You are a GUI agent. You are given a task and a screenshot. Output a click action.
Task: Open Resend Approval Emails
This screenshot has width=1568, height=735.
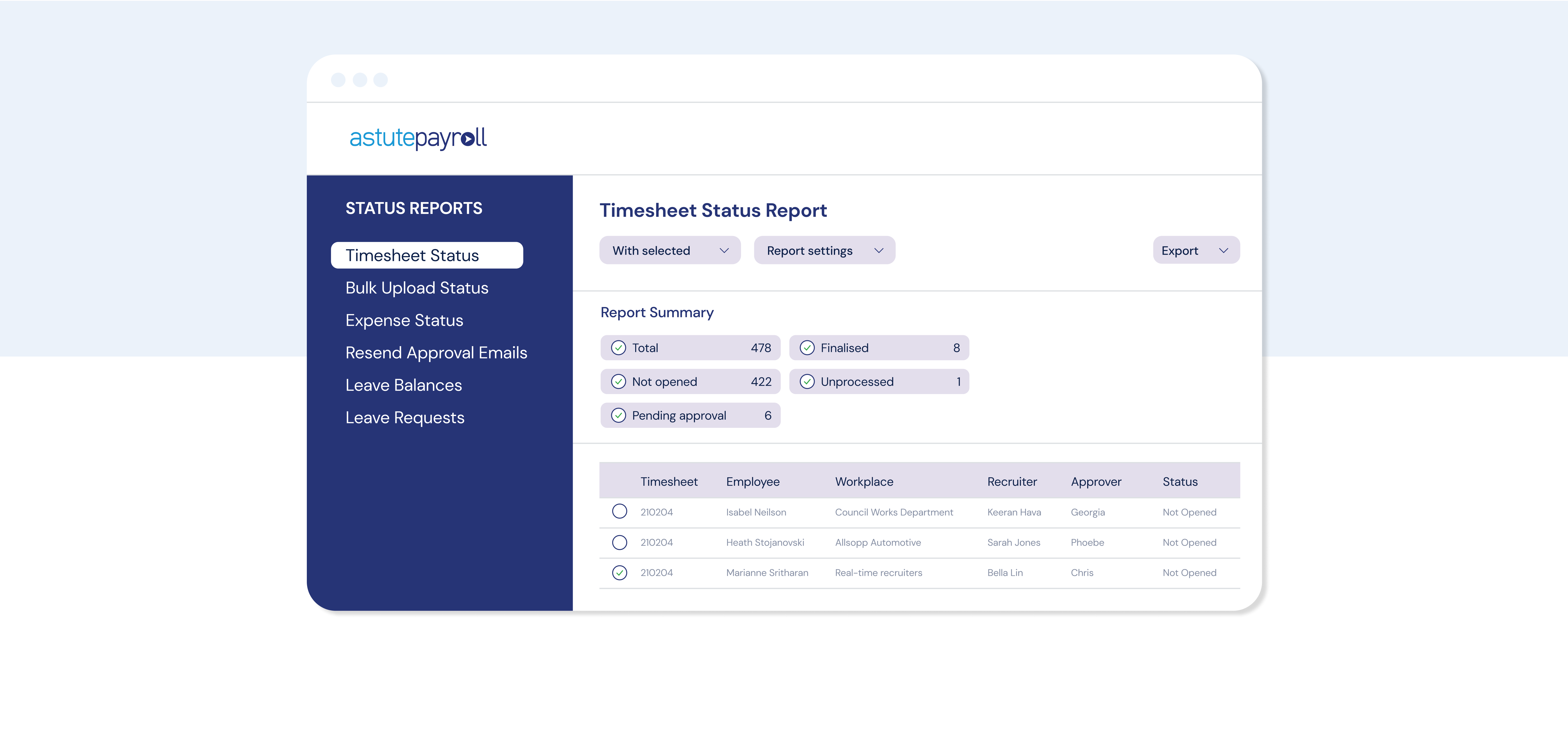pyautogui.click(x=437, y=353)
